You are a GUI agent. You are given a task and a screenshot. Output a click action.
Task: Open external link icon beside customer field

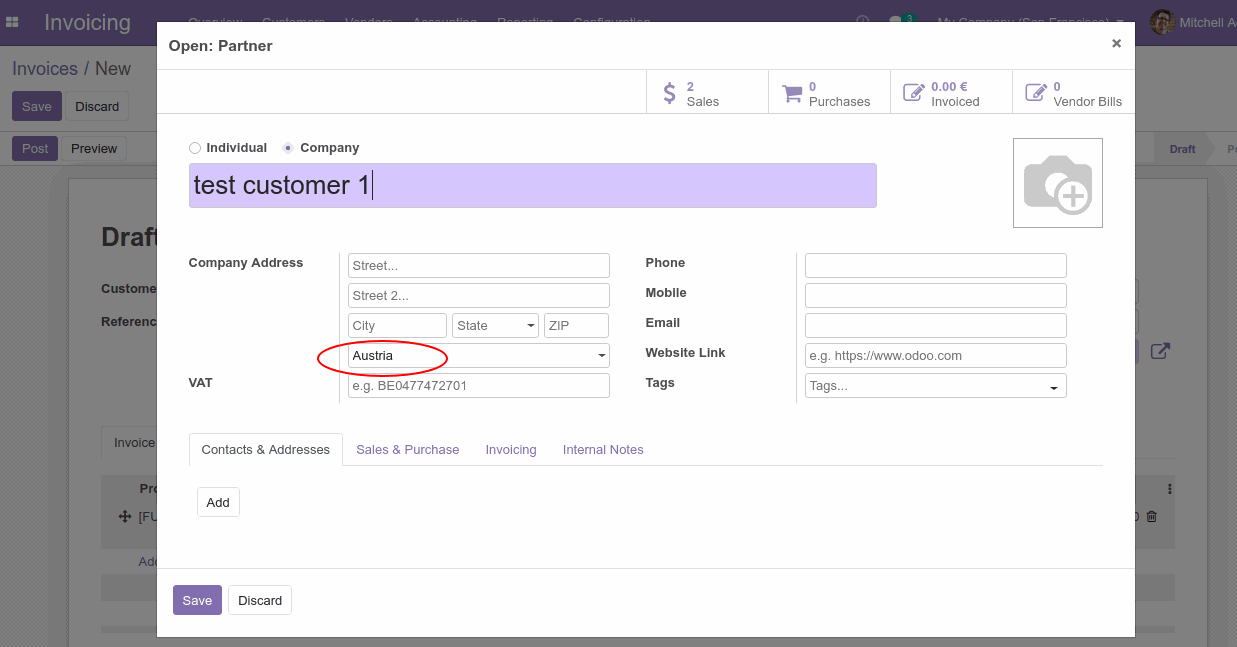1160,352
